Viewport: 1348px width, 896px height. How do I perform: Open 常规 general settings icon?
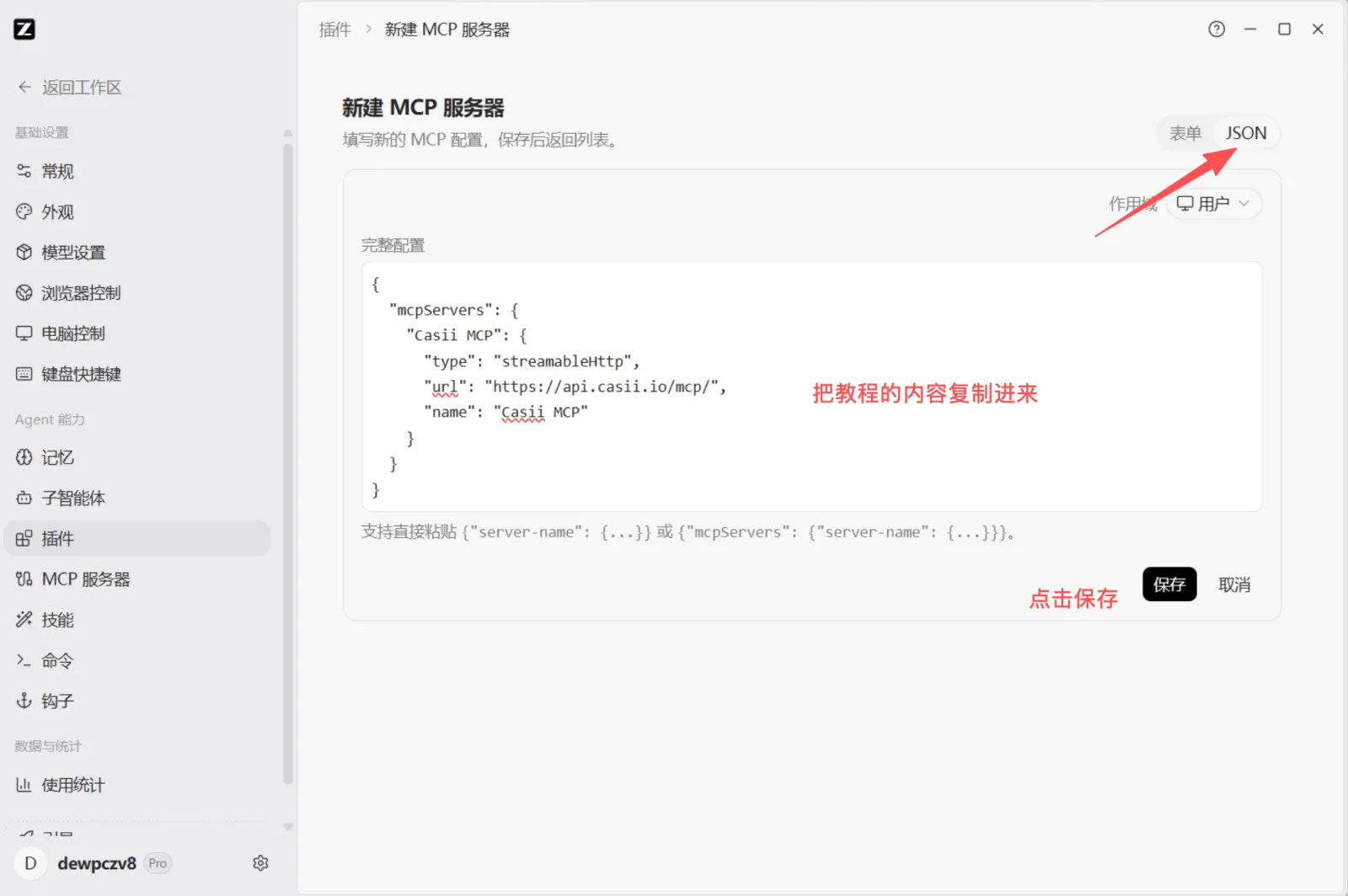pyautogui.click(x=24, y=171)
